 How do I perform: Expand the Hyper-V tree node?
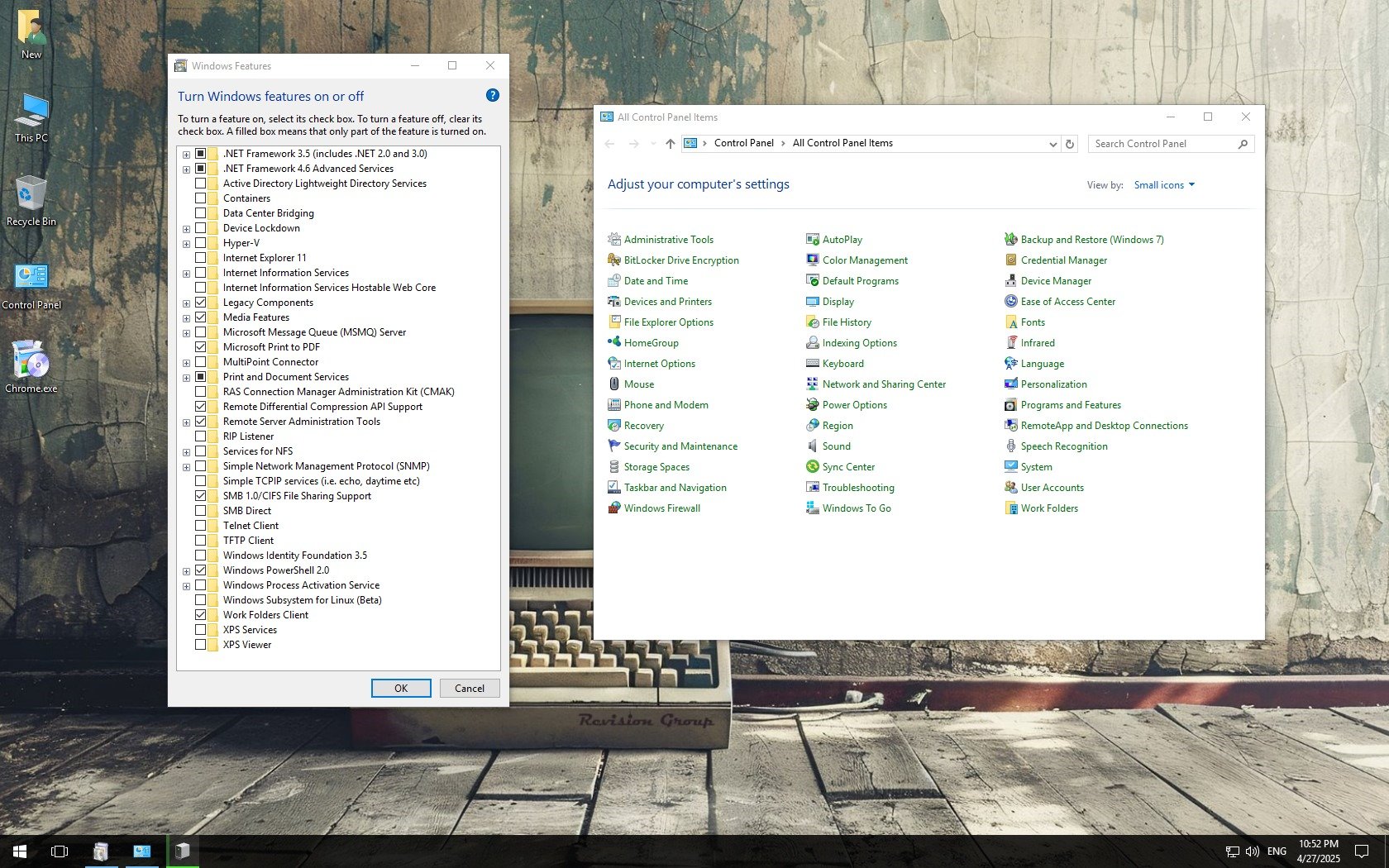(187, 244)
